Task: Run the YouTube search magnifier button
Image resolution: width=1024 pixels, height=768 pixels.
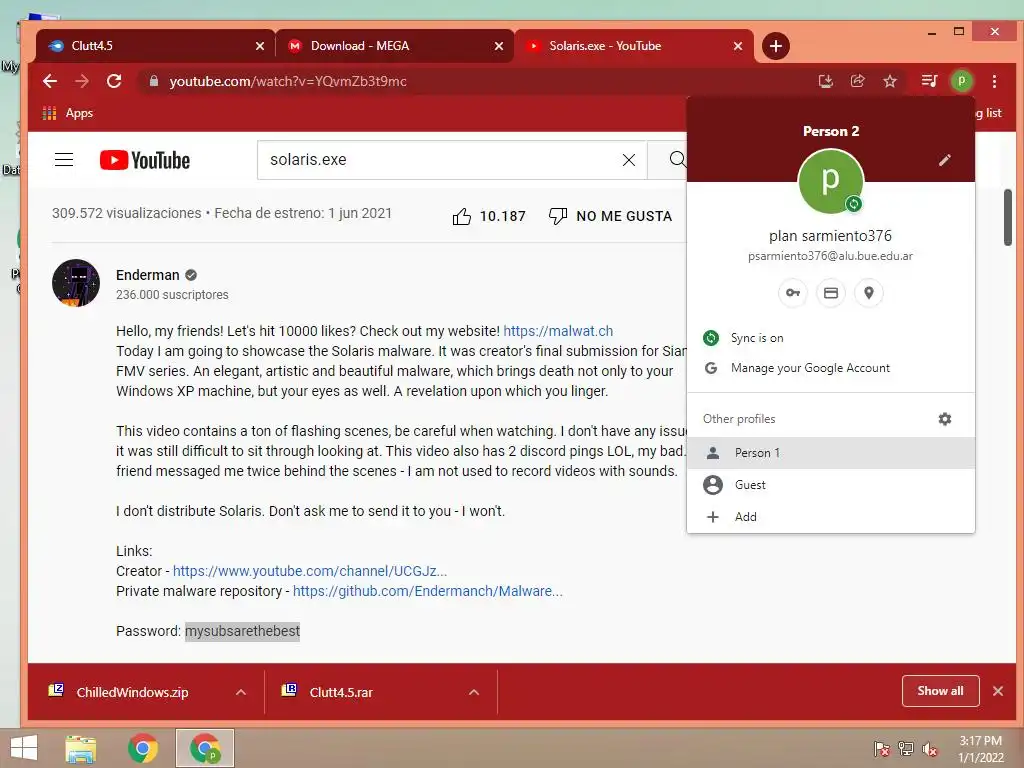Action: (x=677, y=159)
